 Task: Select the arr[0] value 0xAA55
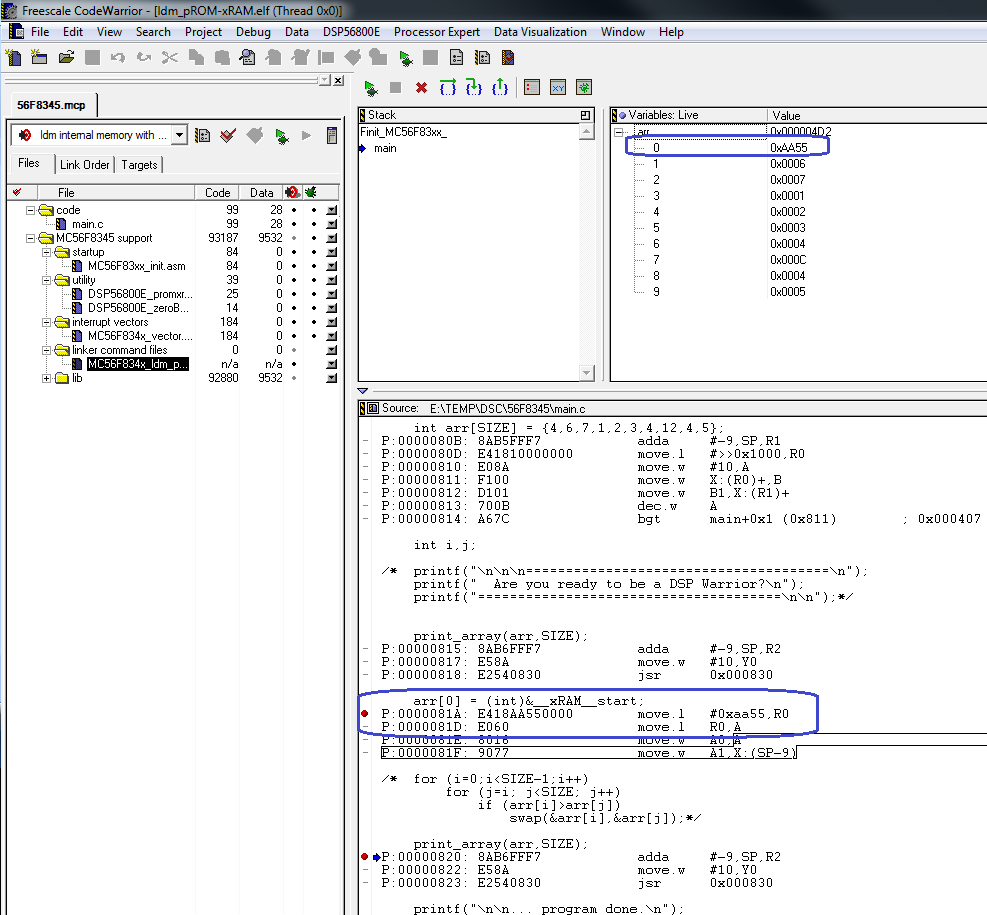click(x=788, y=148)
